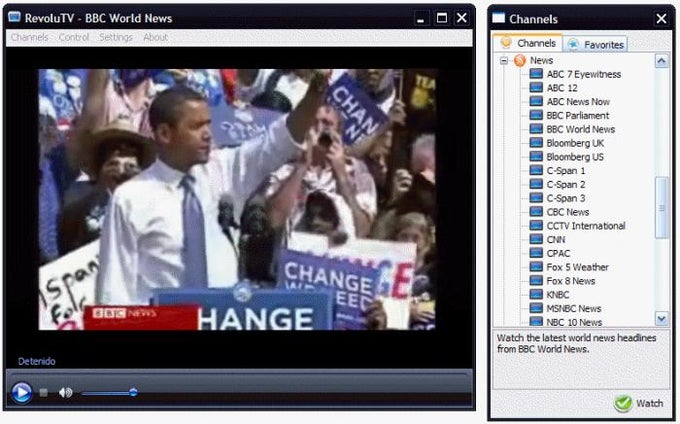This screenshot has height=424, width=680.
Task: Click the Bloomberg US channel icon
Action: [x=536, y=157]
